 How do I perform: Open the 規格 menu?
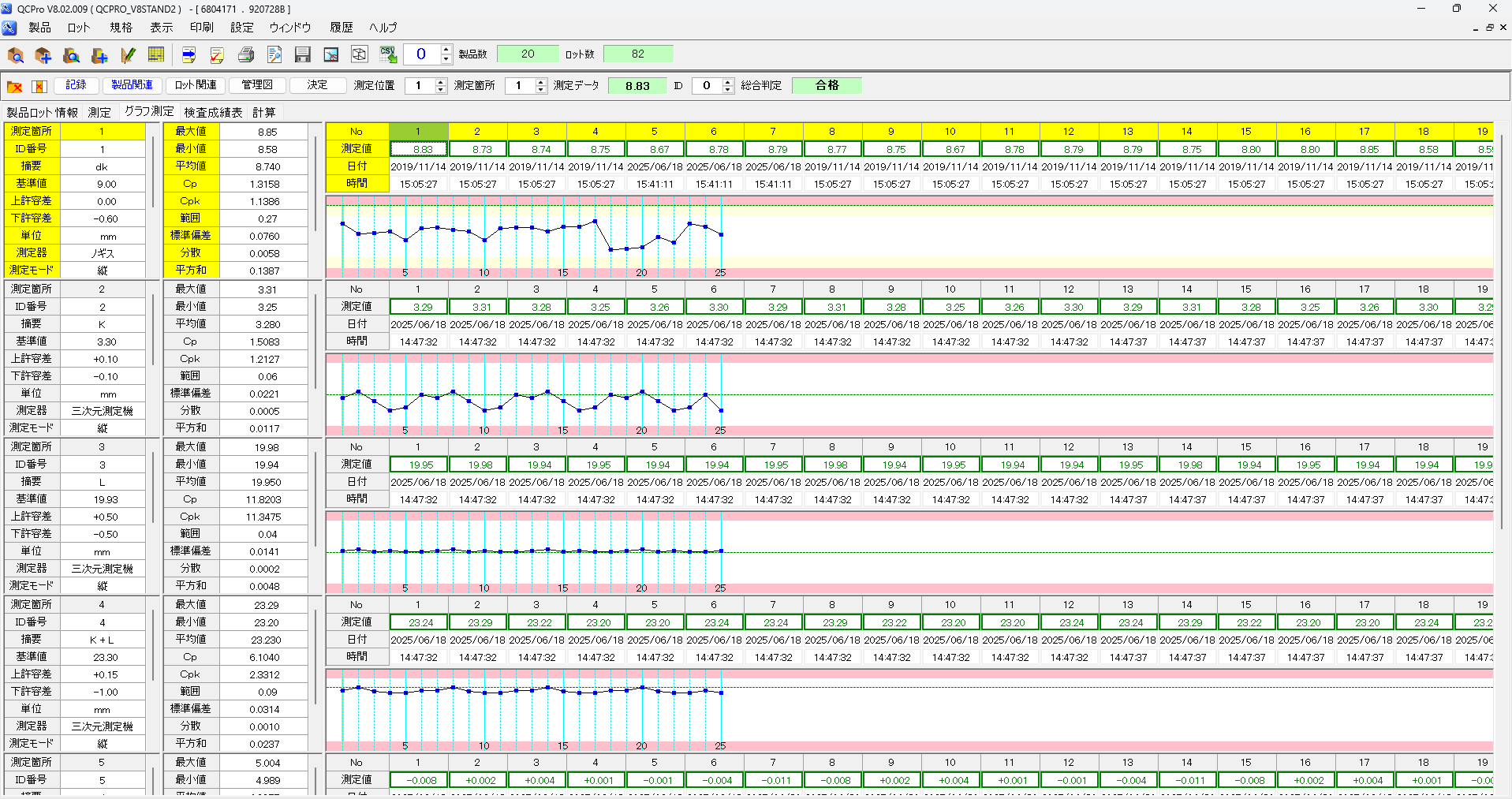[x=121, y=28]
